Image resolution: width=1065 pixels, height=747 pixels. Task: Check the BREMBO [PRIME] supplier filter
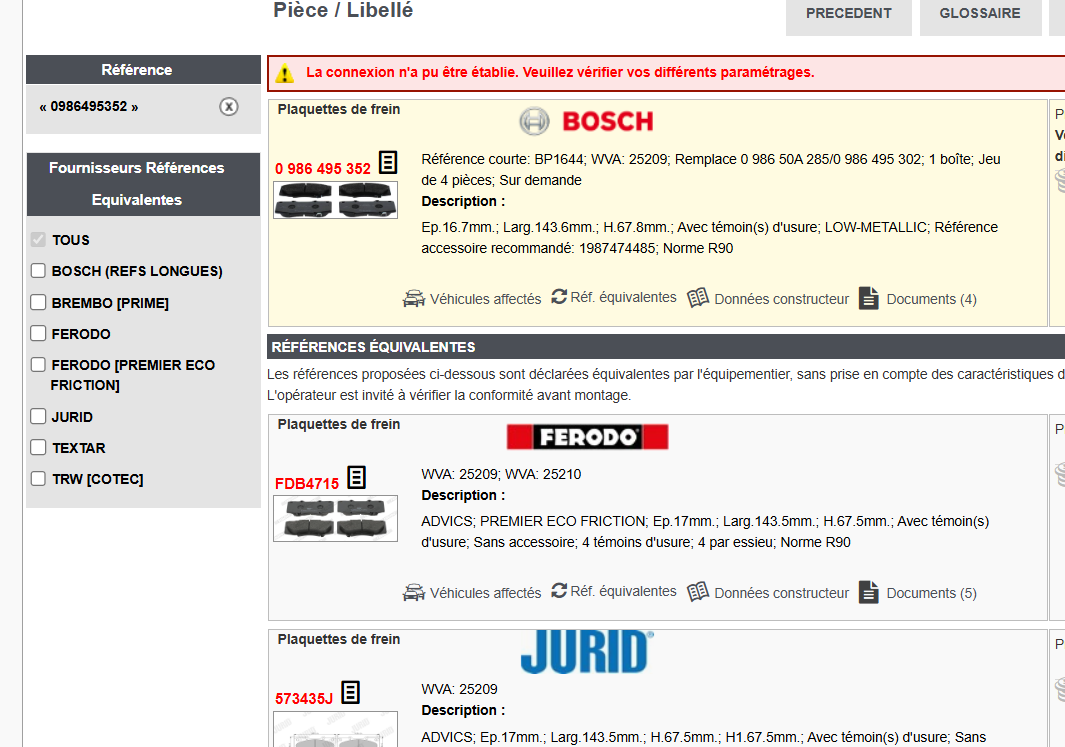click(38, 302)
